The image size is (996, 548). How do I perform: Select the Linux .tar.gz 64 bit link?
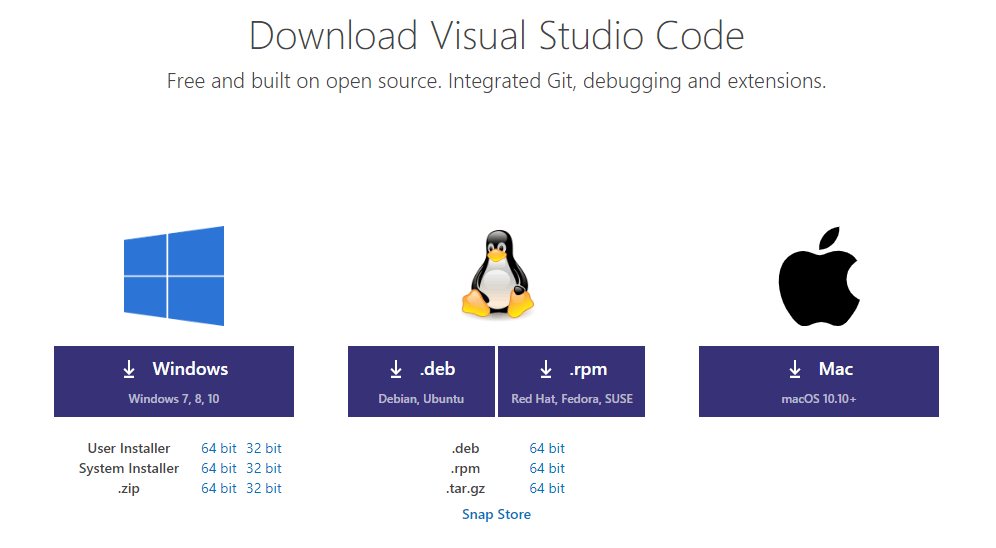tap(547, 488)
